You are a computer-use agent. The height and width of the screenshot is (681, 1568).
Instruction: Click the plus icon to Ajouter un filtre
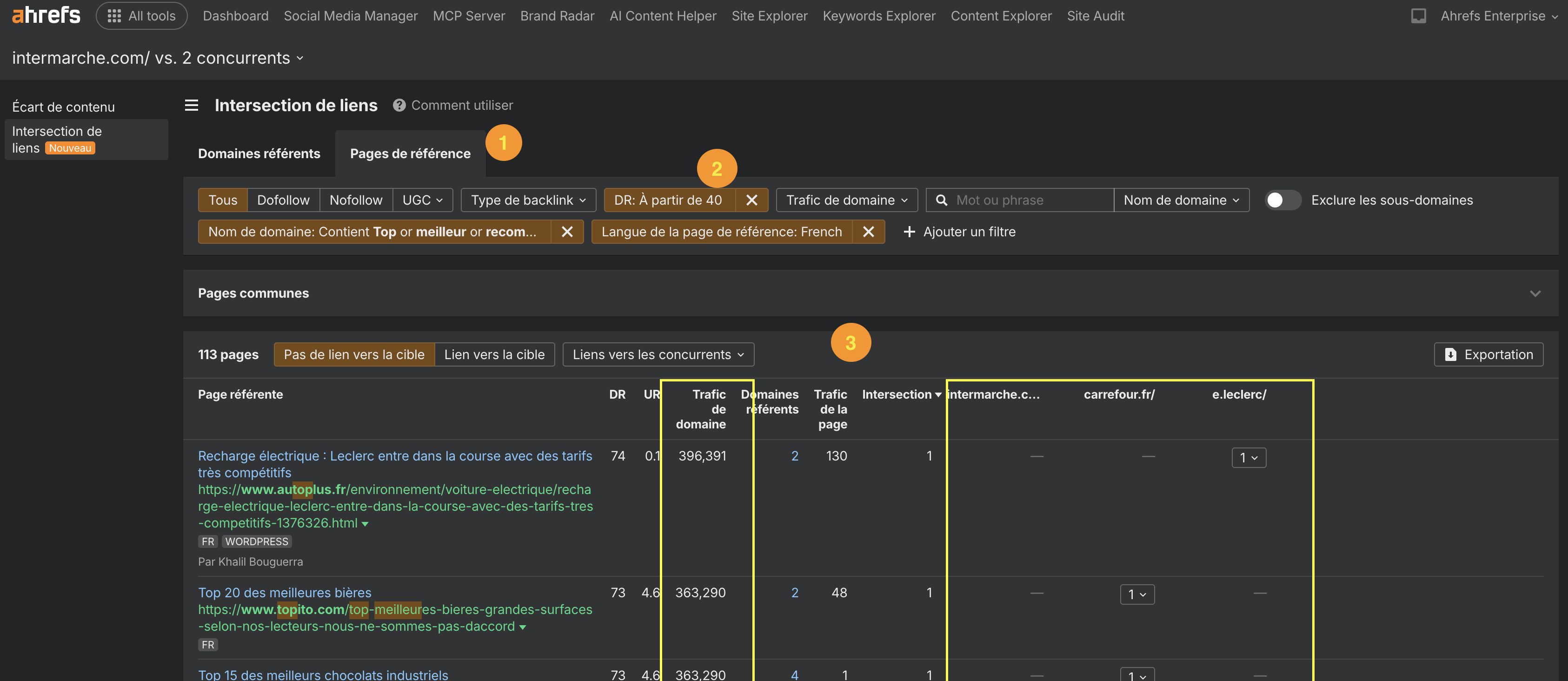(x=909, y=232)
